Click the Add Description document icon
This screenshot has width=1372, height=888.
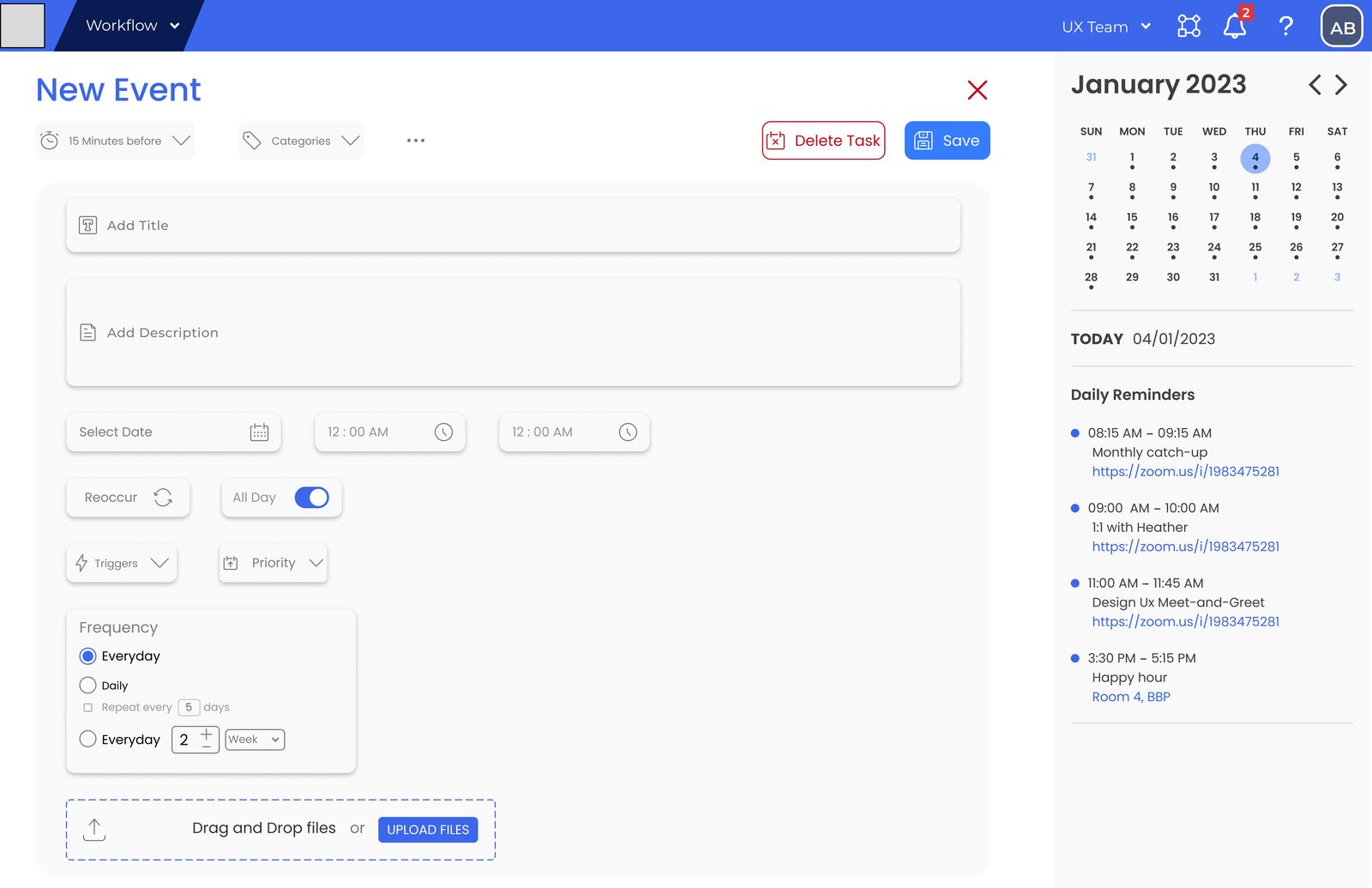tap(87, 333)
